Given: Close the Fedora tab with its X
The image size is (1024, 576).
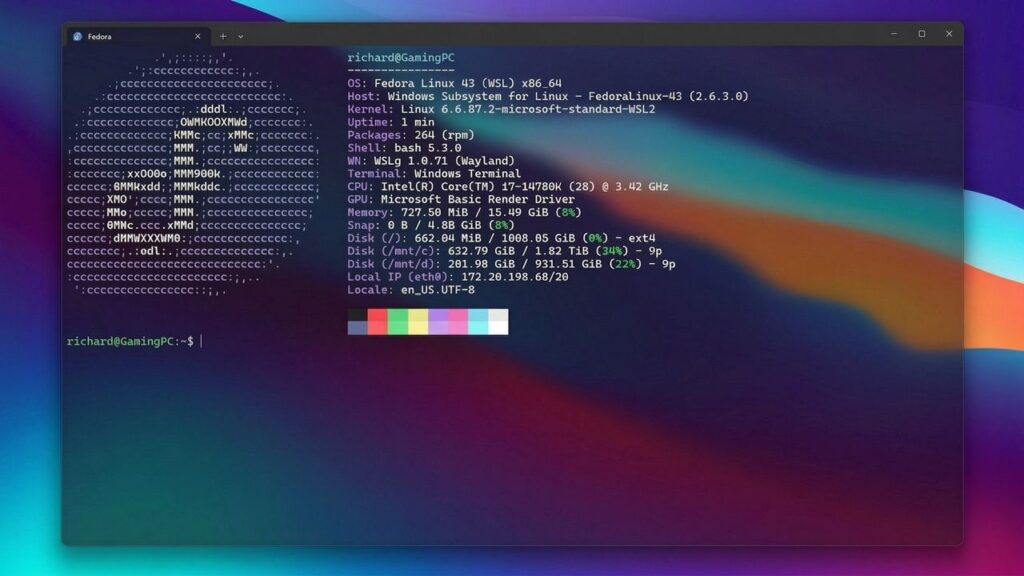Looking at the screenshot, I should click(198, 35).
